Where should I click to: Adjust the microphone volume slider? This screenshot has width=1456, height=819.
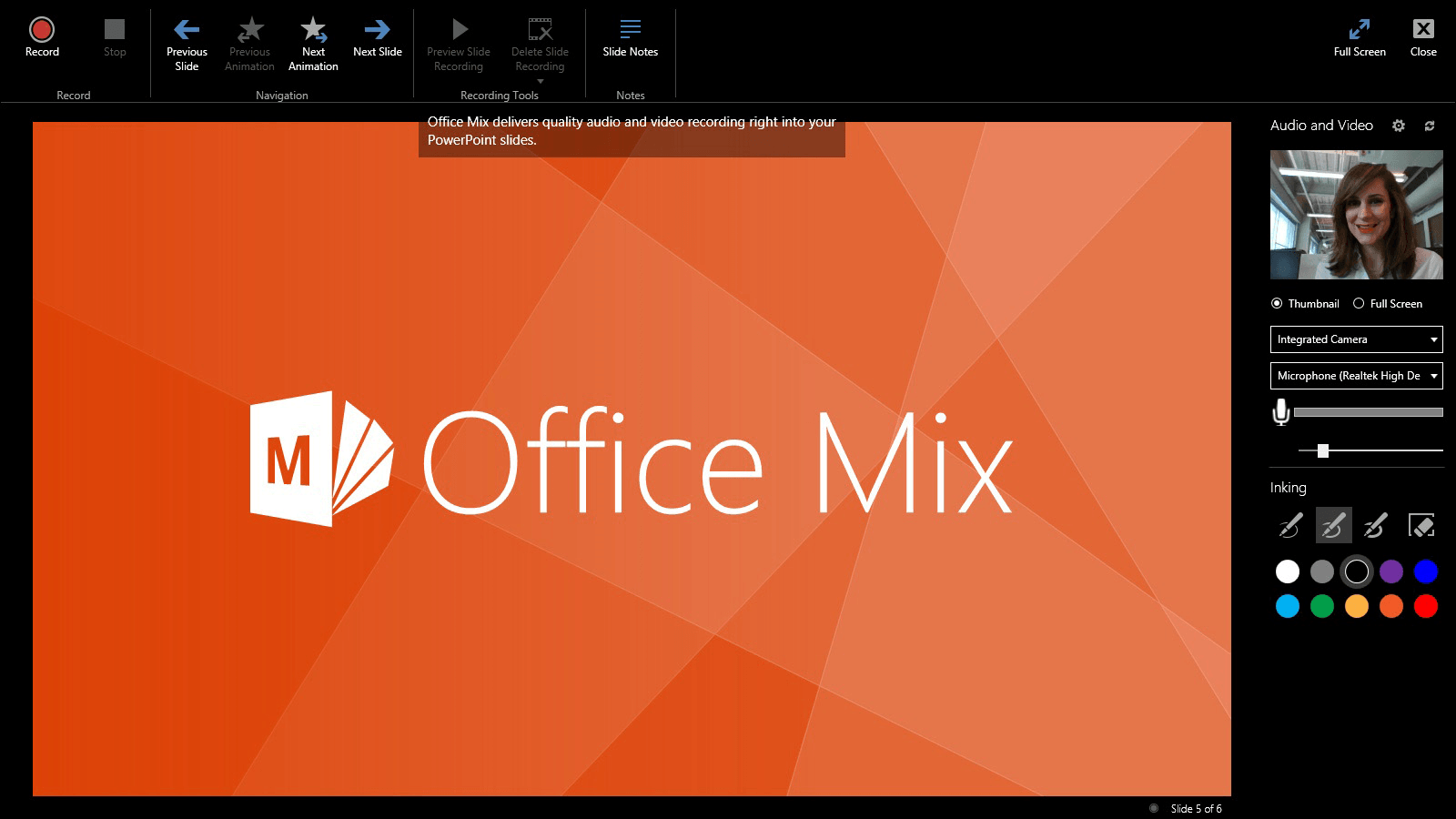point(1321,450)
